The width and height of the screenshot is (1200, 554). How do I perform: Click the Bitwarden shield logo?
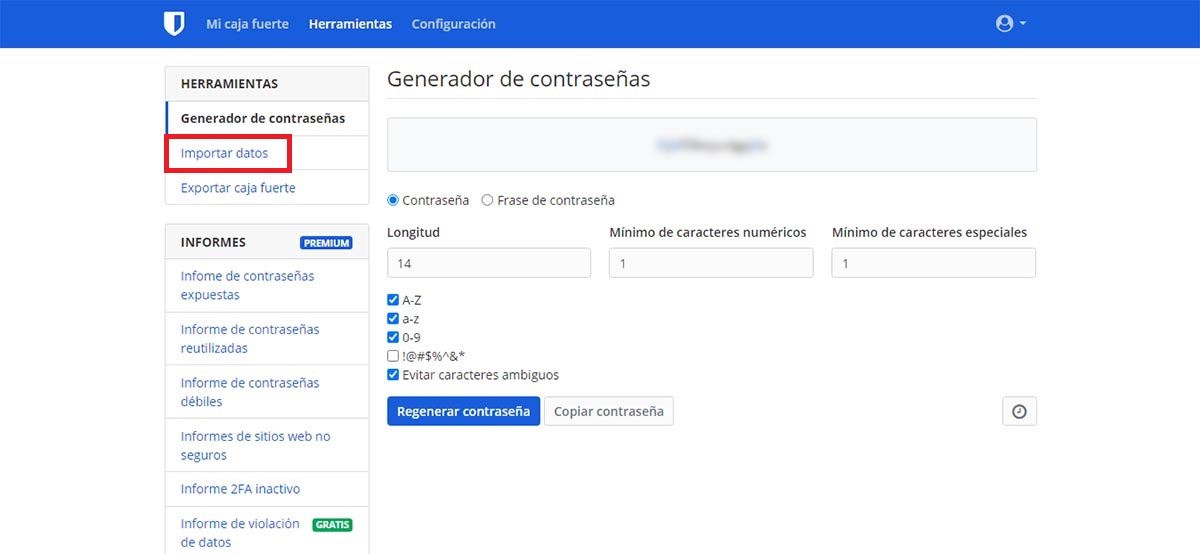point(174,24)
